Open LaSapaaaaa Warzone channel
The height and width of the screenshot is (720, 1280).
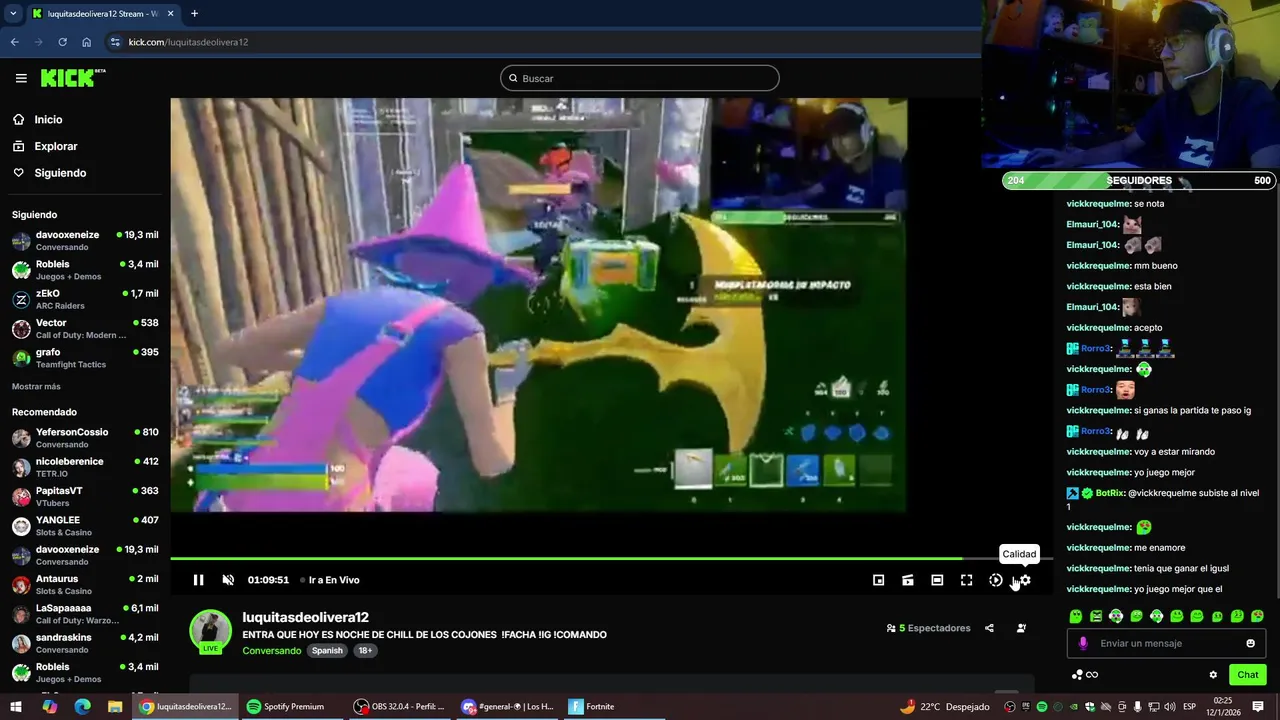tap(85, 614)
